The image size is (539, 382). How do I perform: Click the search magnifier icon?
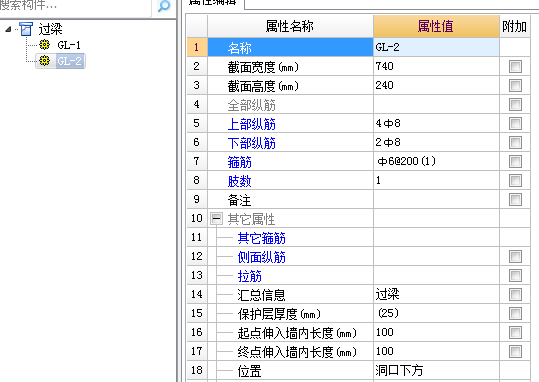(x=164, y=6)
